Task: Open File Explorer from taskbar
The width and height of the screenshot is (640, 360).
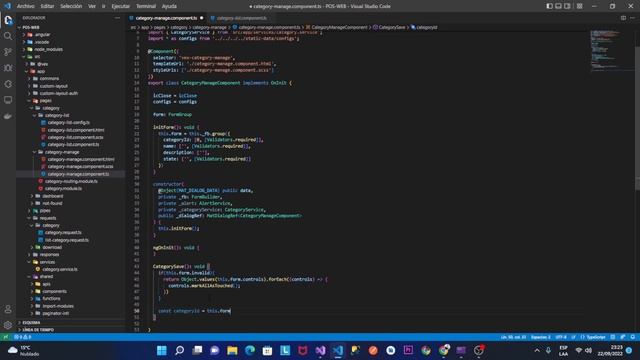Action: (x=232, y=351)
